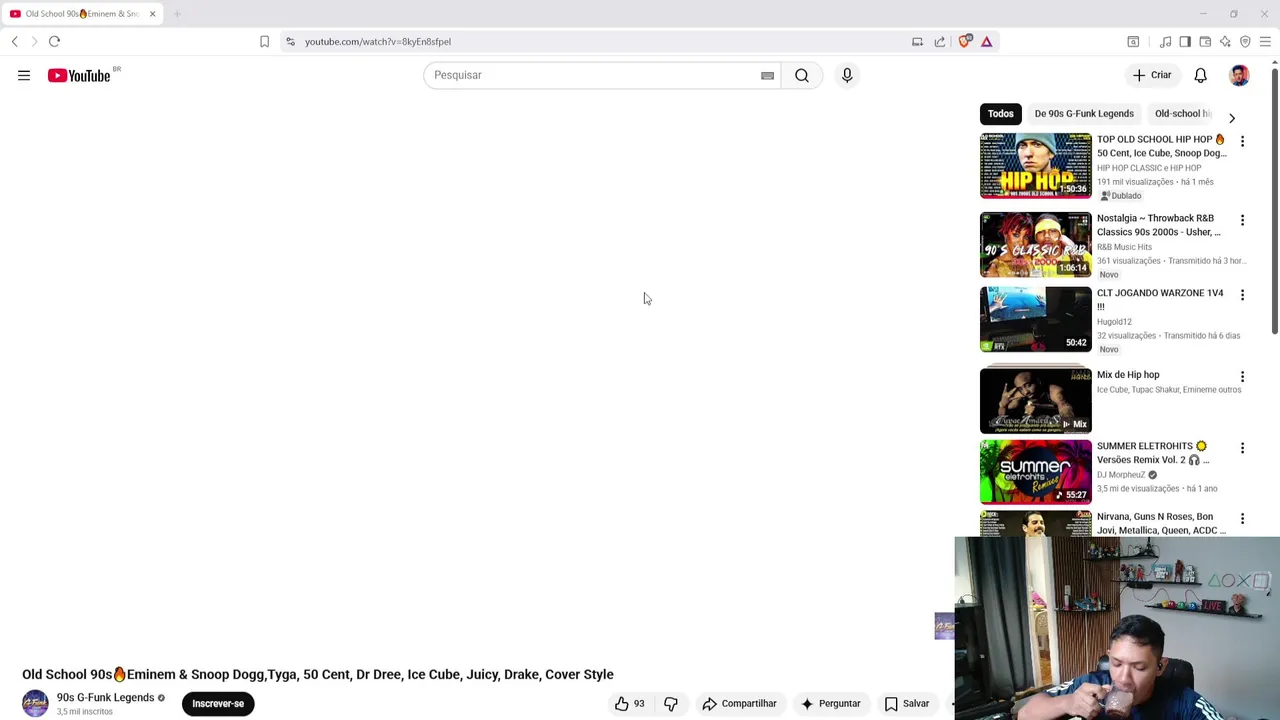Open options for Mix de Hip hop
1280x720 pixels.
pyautogui.click(x=1242, y=377)
